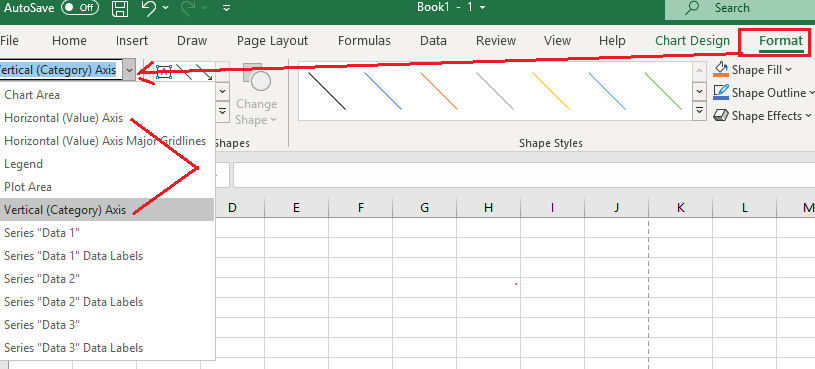This screenshot has width=815, height=369.
Task: Expand the Shape Styles gallery More button
Action: pos(700,111)
